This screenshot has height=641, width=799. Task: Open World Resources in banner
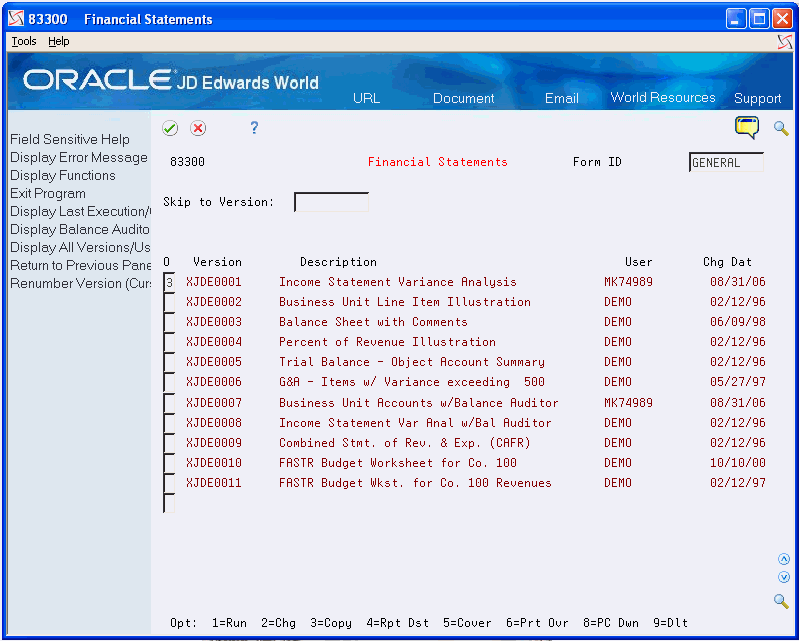point(663,97)
